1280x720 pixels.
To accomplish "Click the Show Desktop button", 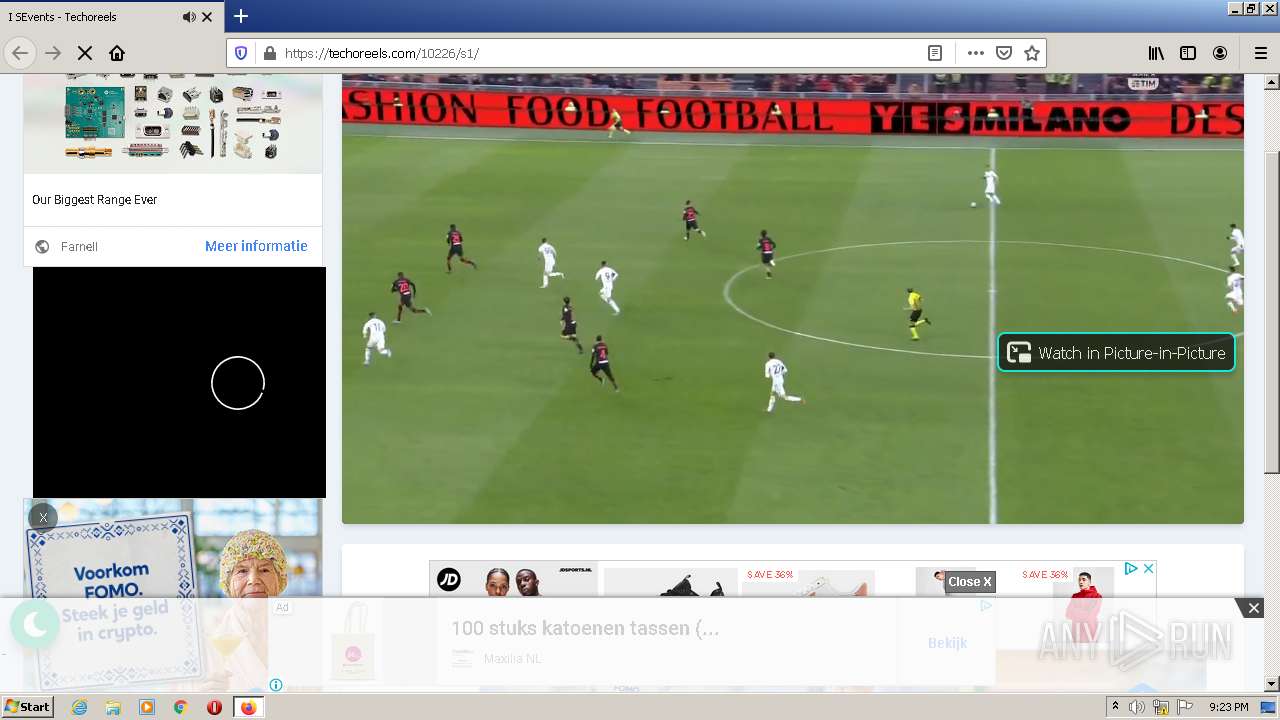I will point(1270,707).
